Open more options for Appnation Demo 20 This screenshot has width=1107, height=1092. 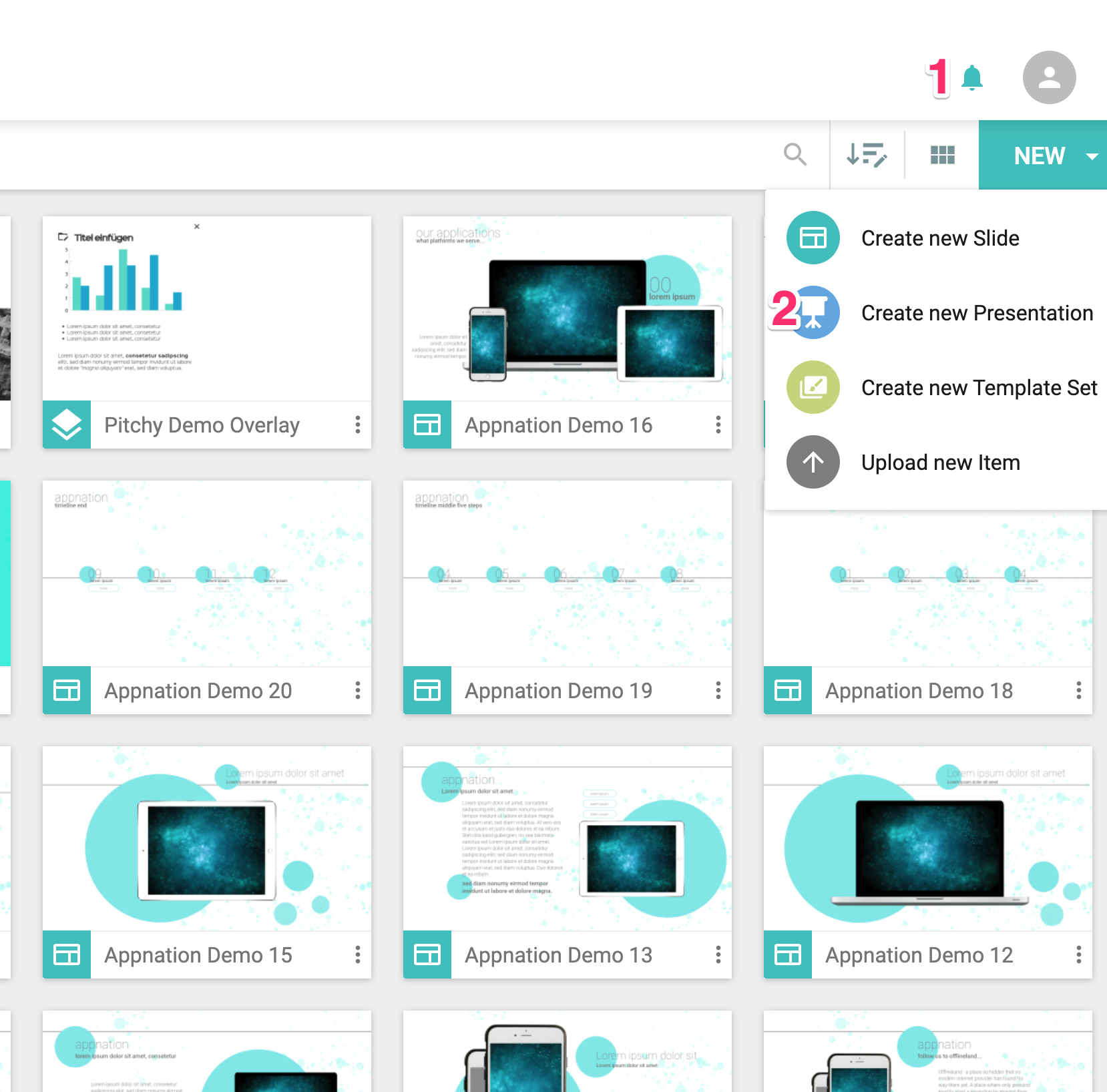pyautogui.click(x=358, y=690)
